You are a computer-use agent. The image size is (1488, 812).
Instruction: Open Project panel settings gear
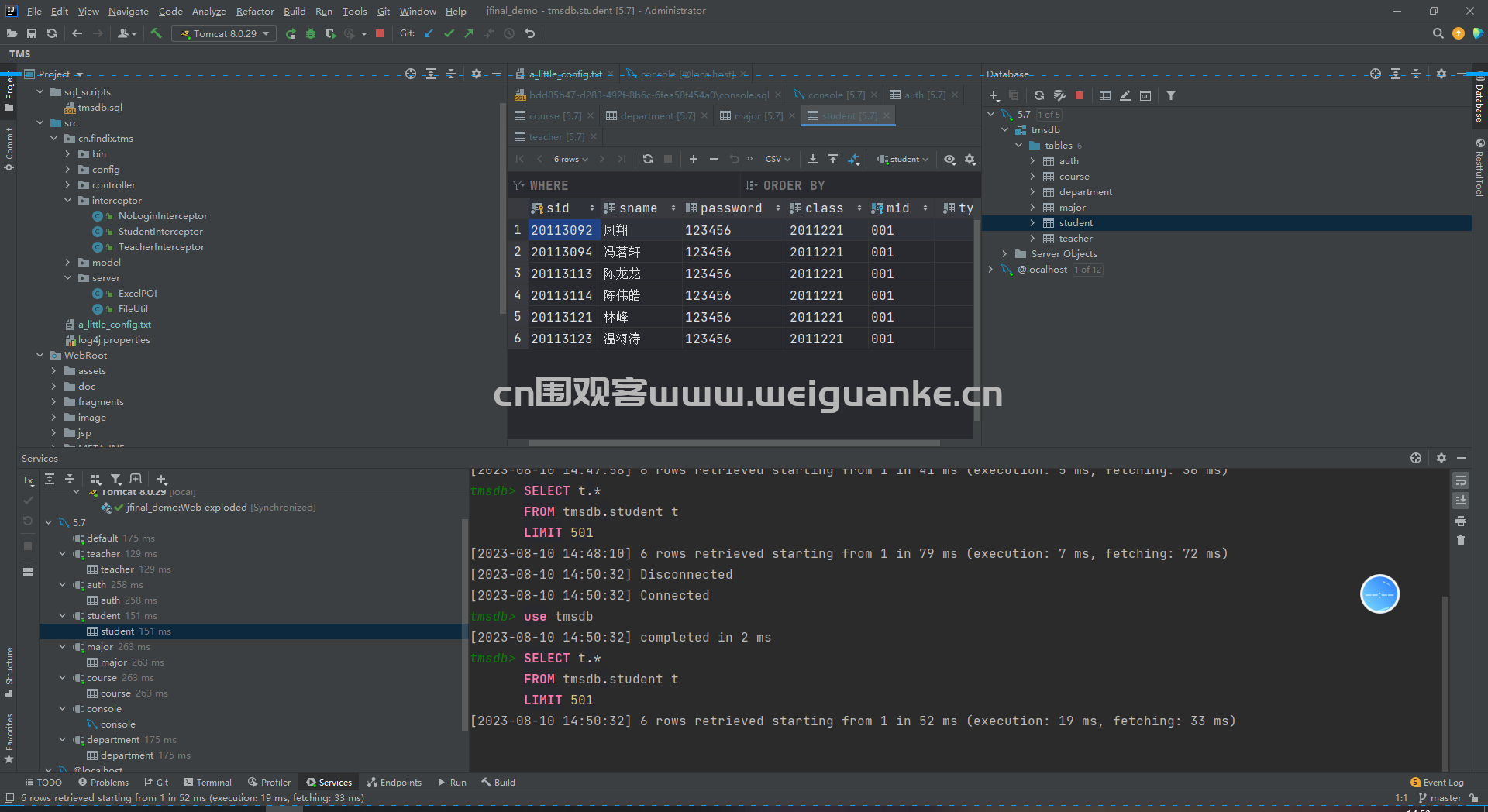(477, 74)
